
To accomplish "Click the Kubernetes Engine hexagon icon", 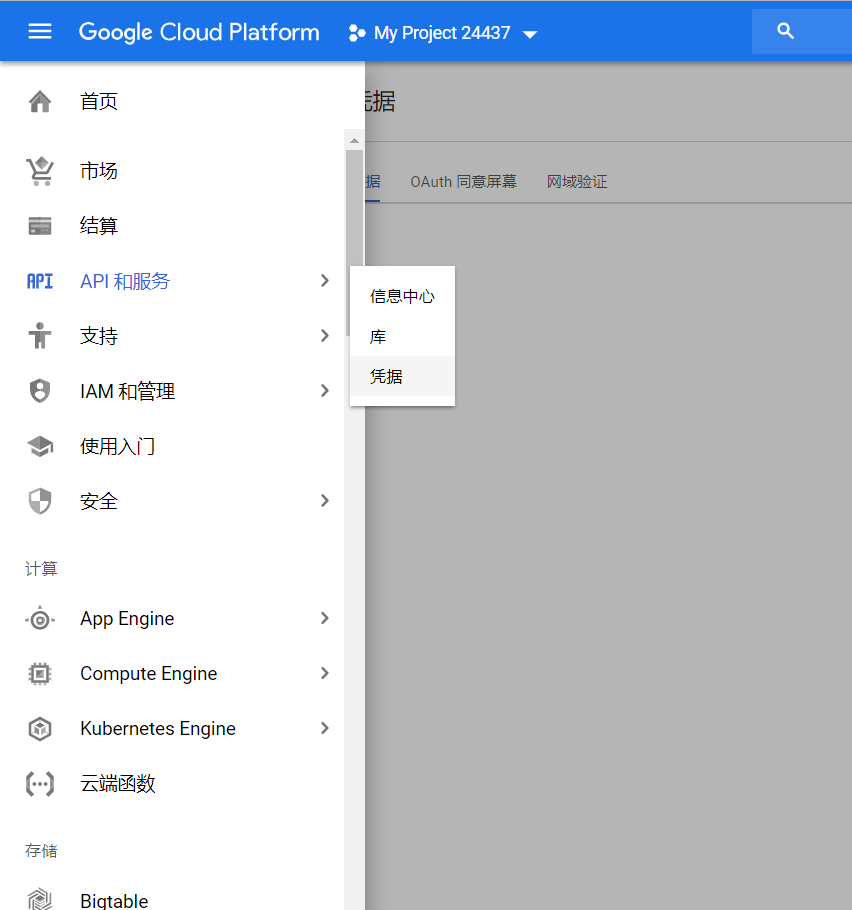I will coord(40,729).
